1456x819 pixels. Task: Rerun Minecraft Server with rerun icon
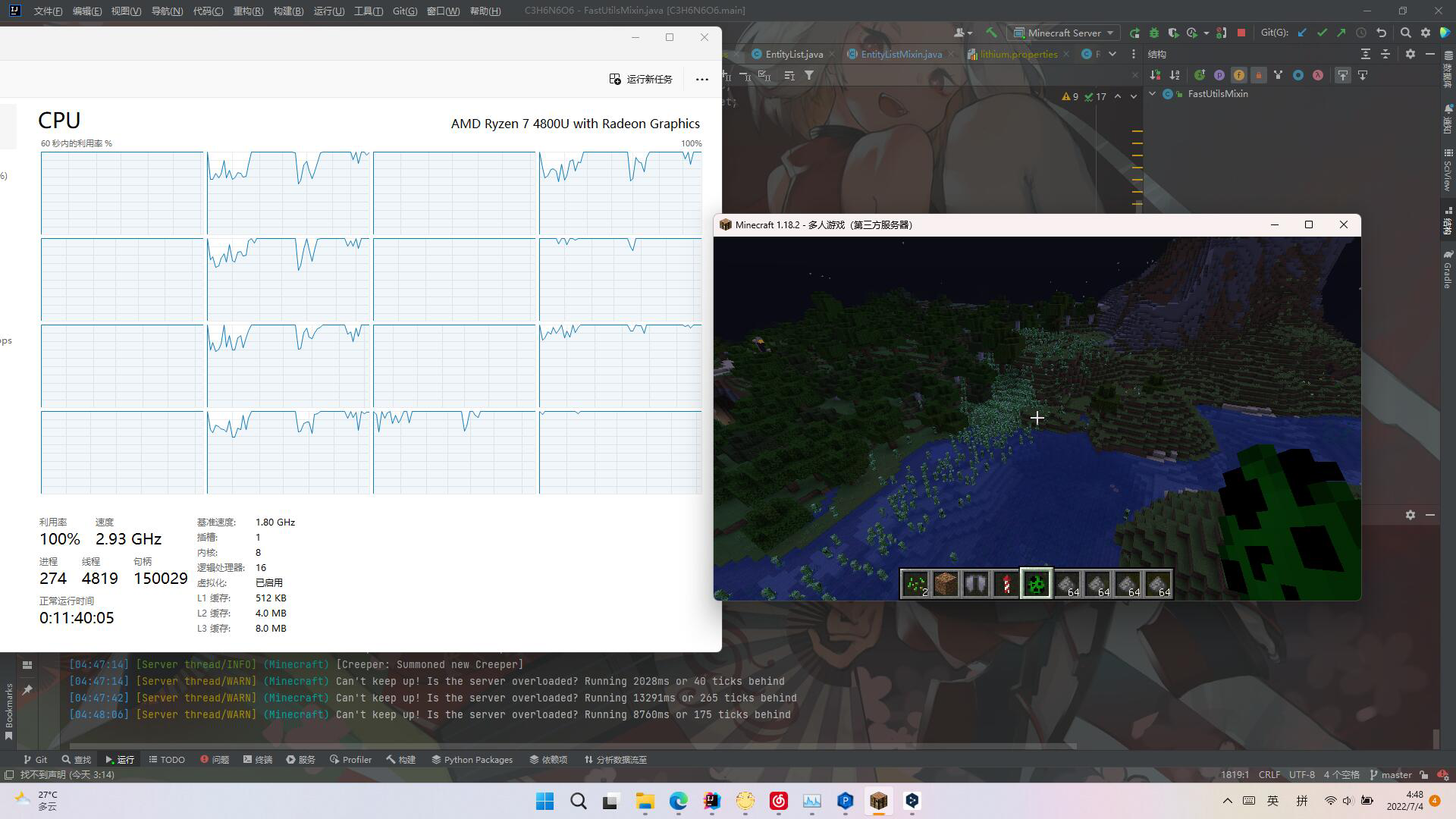pos(1134,33)
